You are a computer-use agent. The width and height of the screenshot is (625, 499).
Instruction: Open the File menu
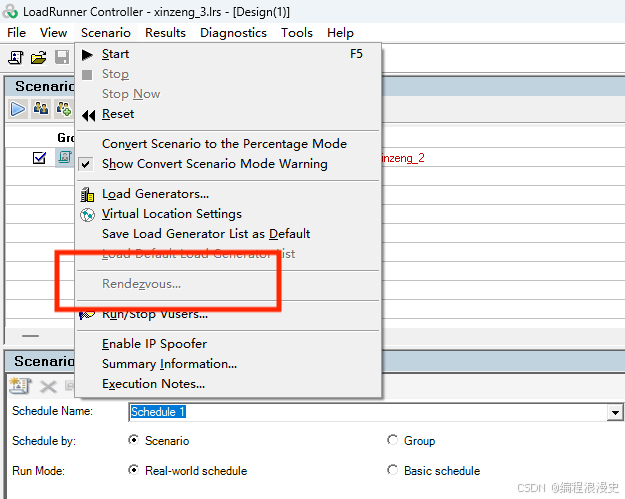pyautogui.click(x=16, y=33)
